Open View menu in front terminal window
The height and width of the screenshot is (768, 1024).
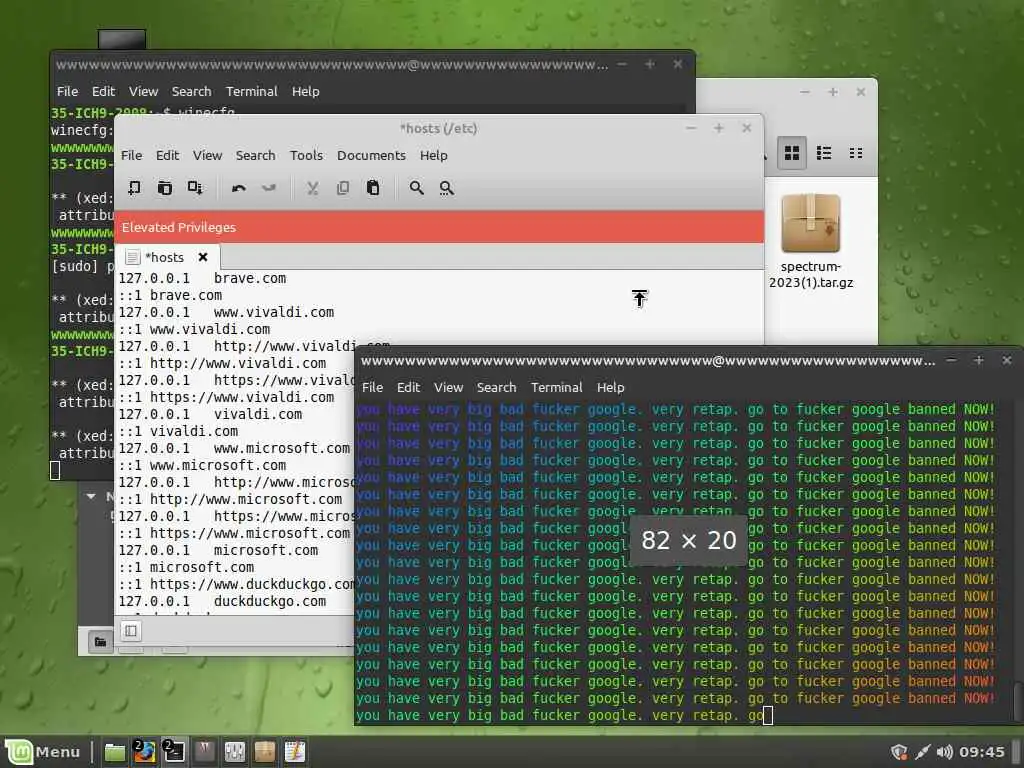(x=449, y=387)
